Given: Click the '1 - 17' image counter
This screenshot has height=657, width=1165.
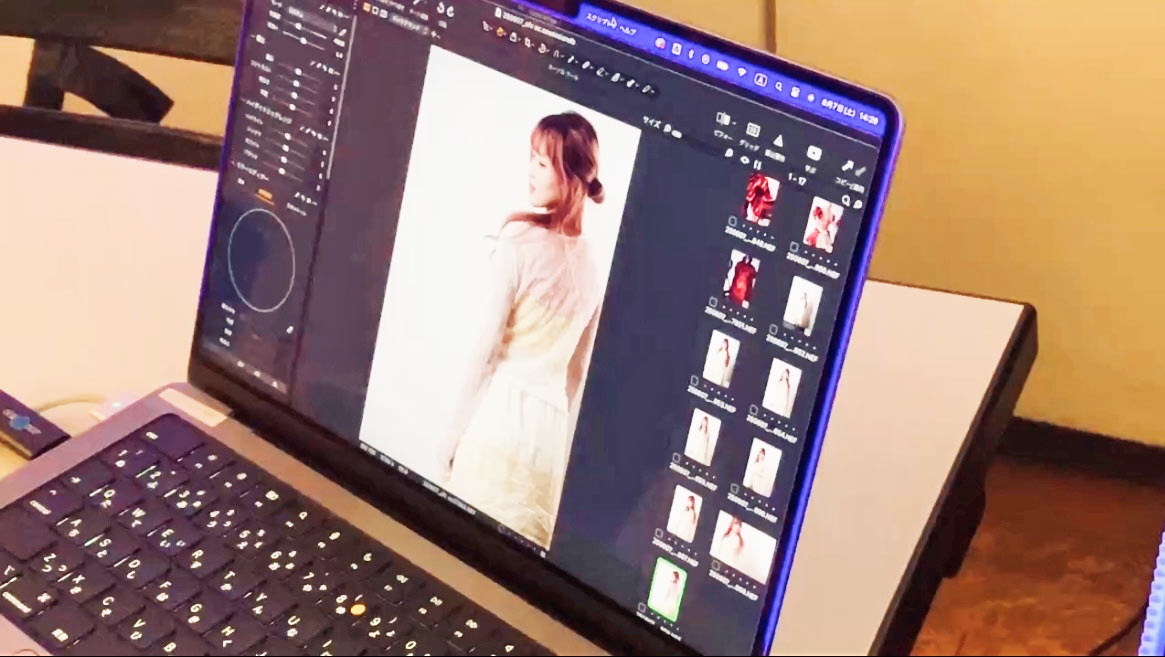Looking at the screenshot, I should tap(796, 180).
